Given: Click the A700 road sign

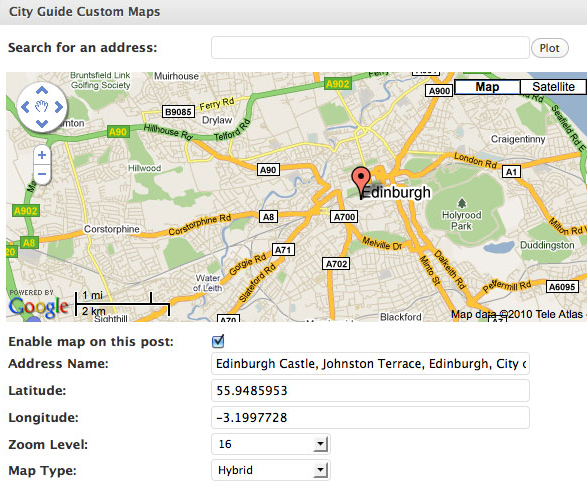Looking at the screenshot, I should (x=344, y=217).
